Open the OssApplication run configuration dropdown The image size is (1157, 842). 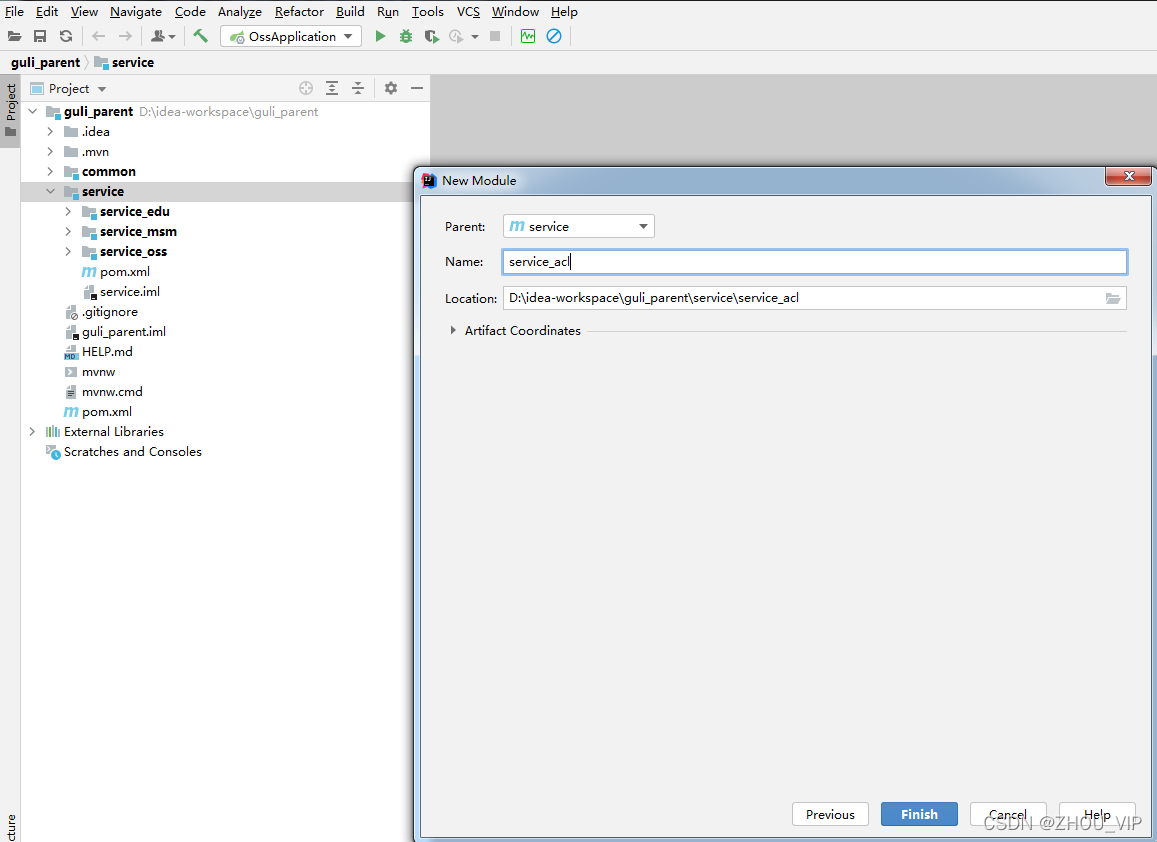click(x=291, y=36)
